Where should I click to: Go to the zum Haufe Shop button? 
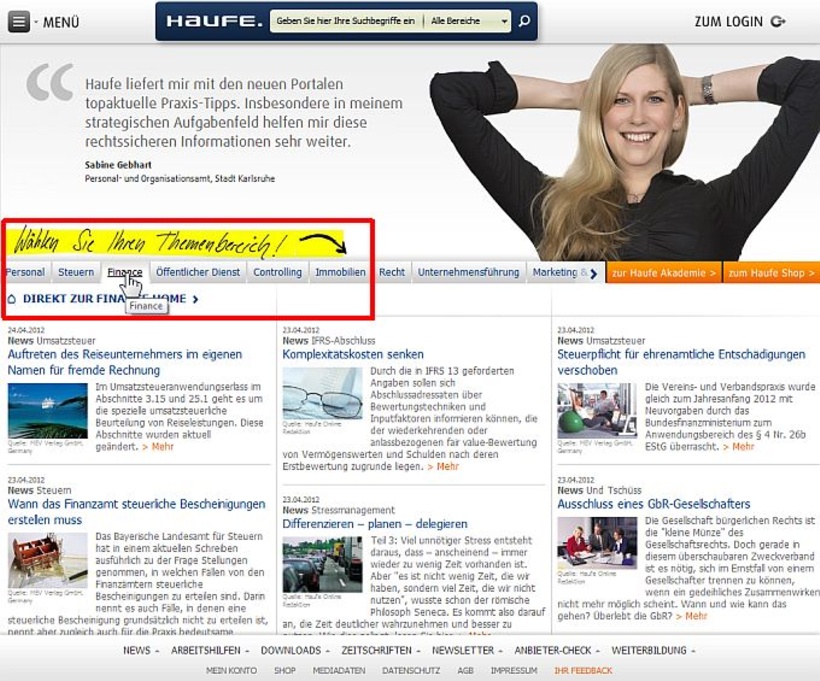coord(771,272)
